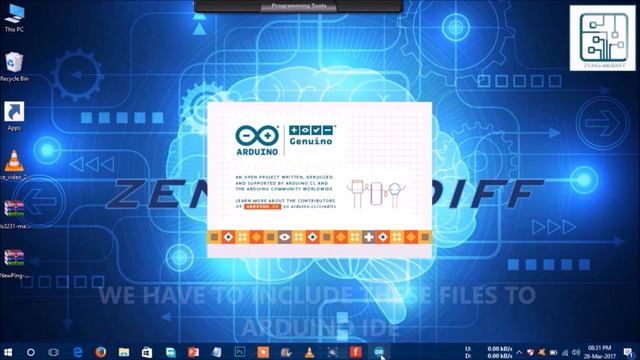The image size is (640, 360).
Task: Click the red 'f' taskbar icon
Action: 356,352
